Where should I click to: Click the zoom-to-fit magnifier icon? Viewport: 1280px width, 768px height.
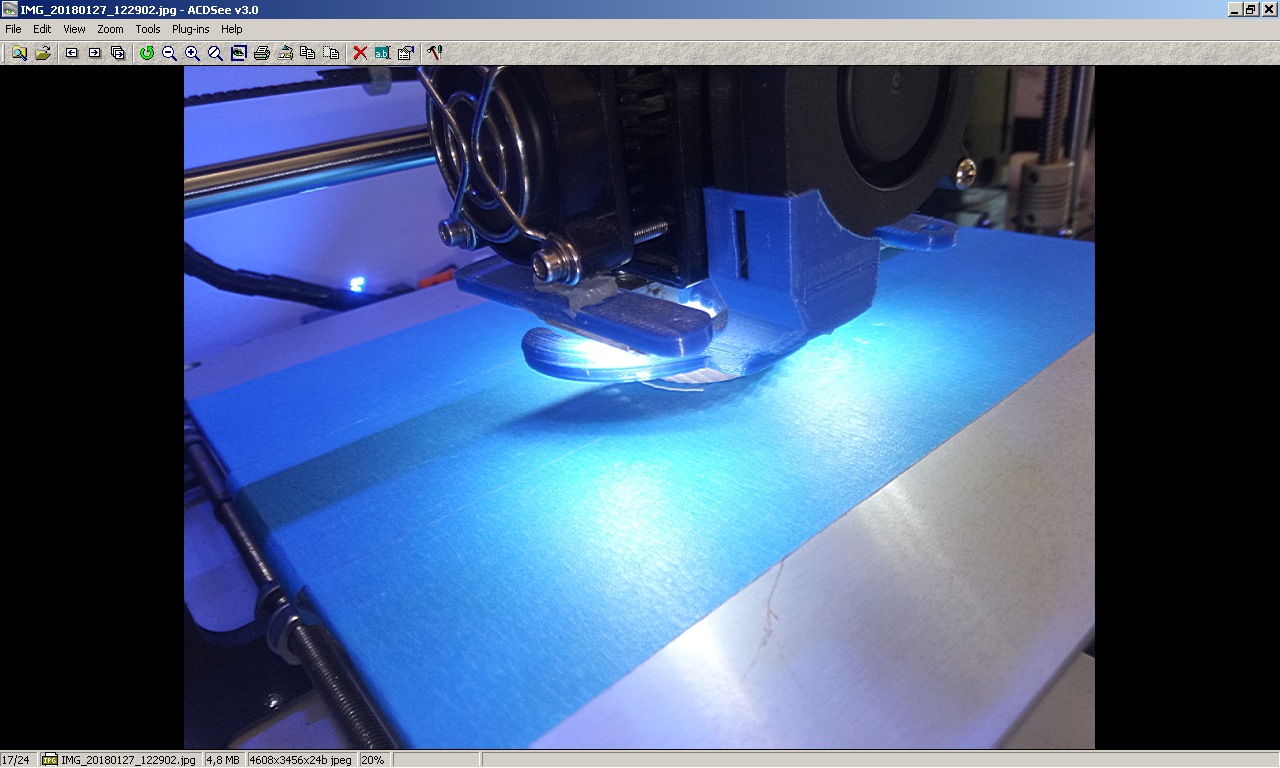pos(215,53)
